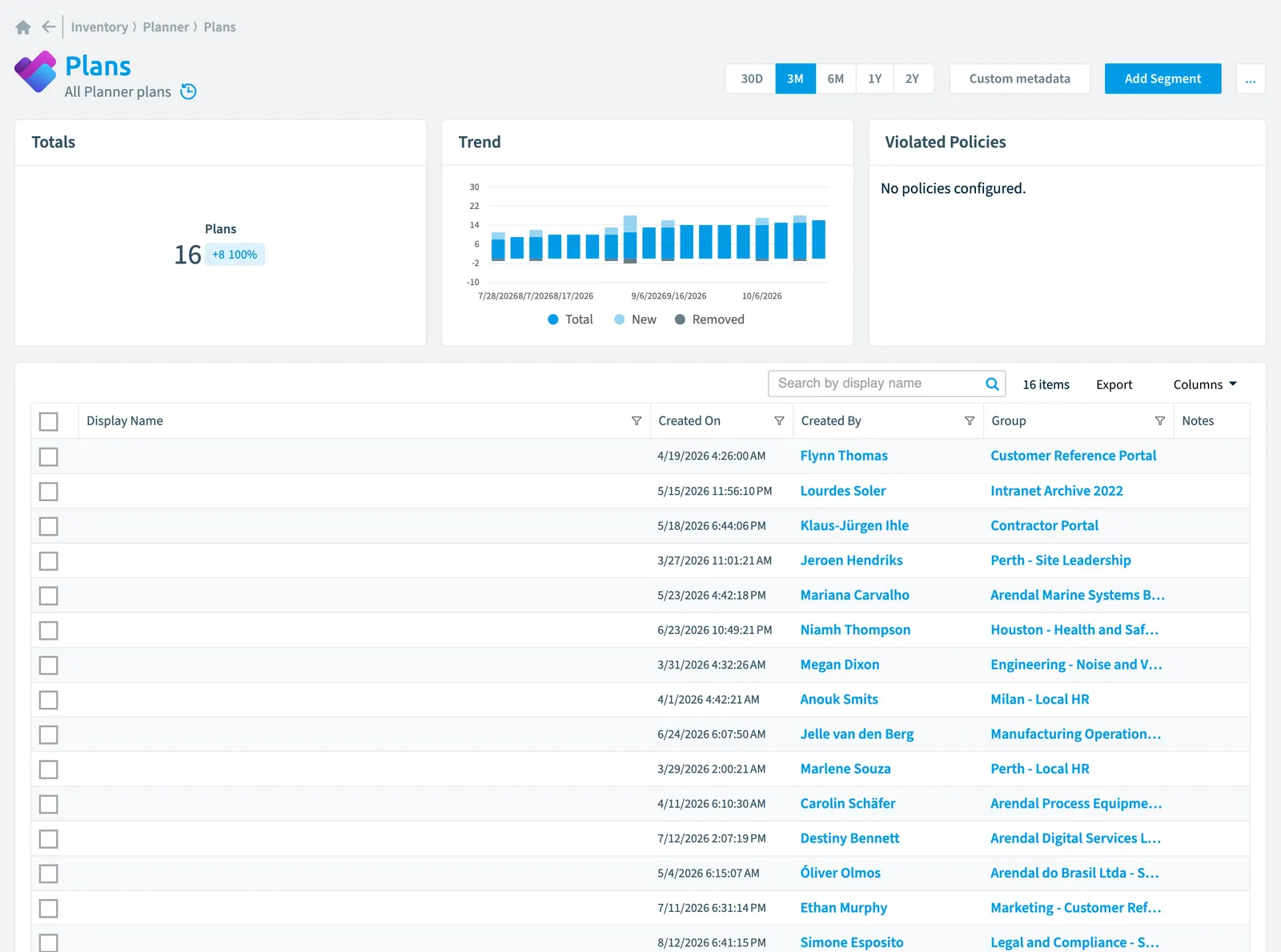The image size is (1281, 952).
Task: Open the Planner breadcrumb link
Action: coord(166,27)
